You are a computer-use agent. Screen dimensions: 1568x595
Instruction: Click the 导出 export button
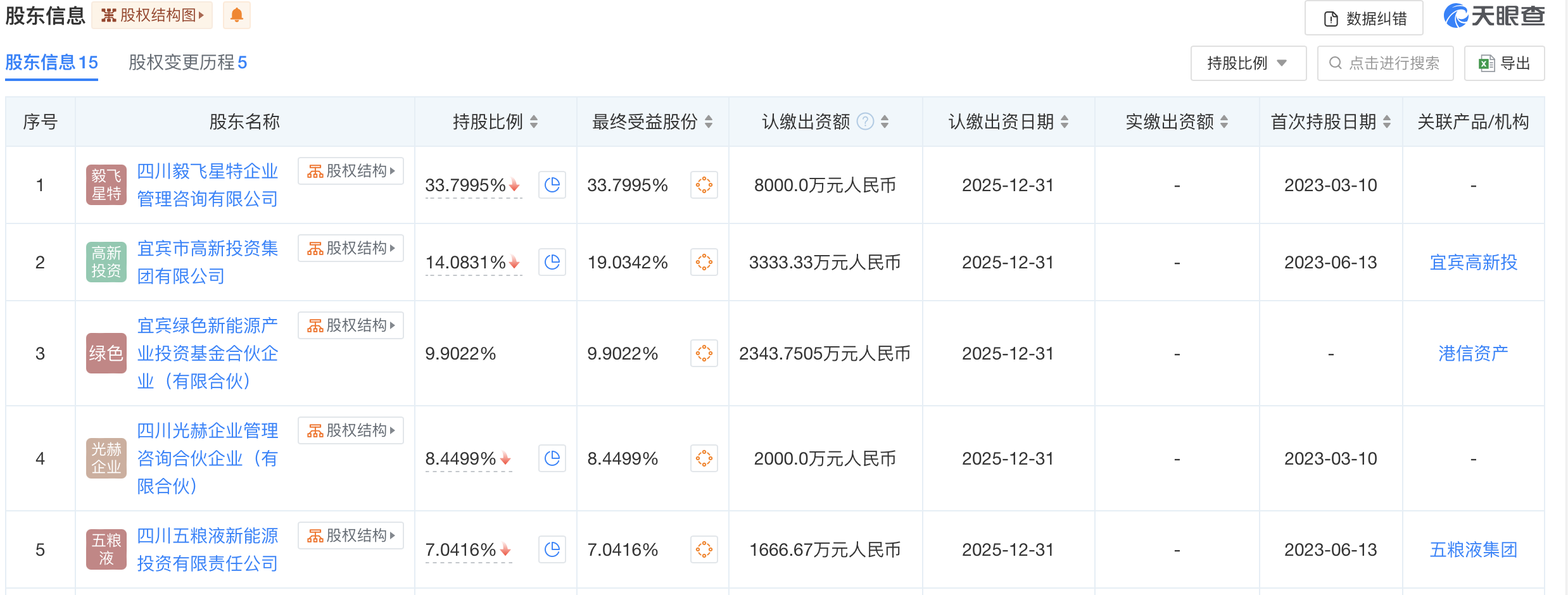click(x=1504, y=63)
